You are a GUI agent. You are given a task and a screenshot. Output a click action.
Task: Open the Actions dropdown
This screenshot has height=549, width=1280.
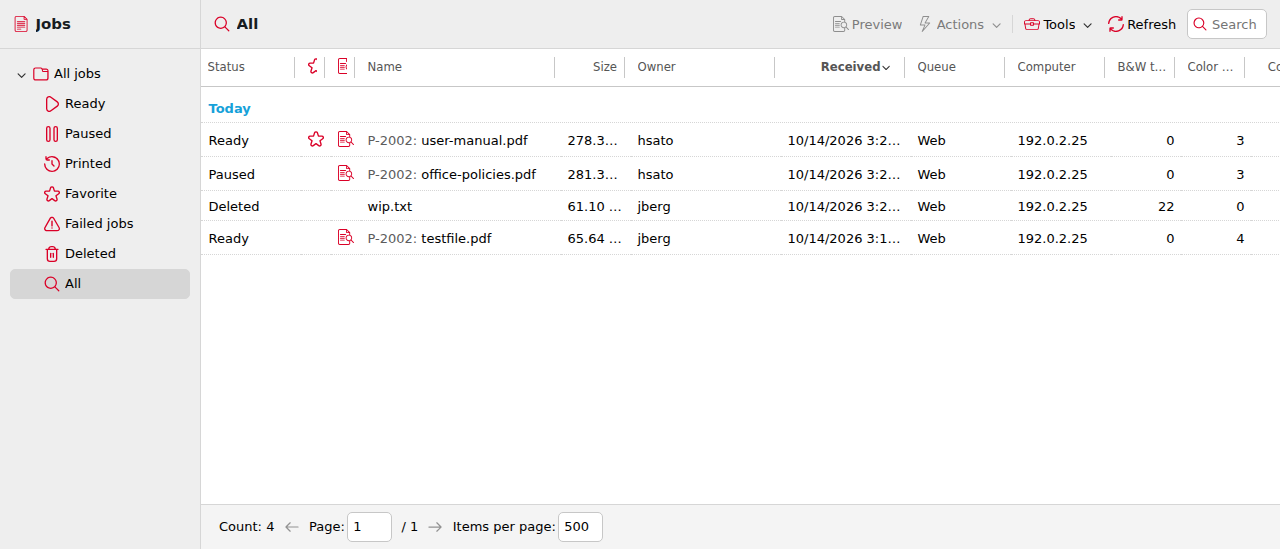coord(959,24)
